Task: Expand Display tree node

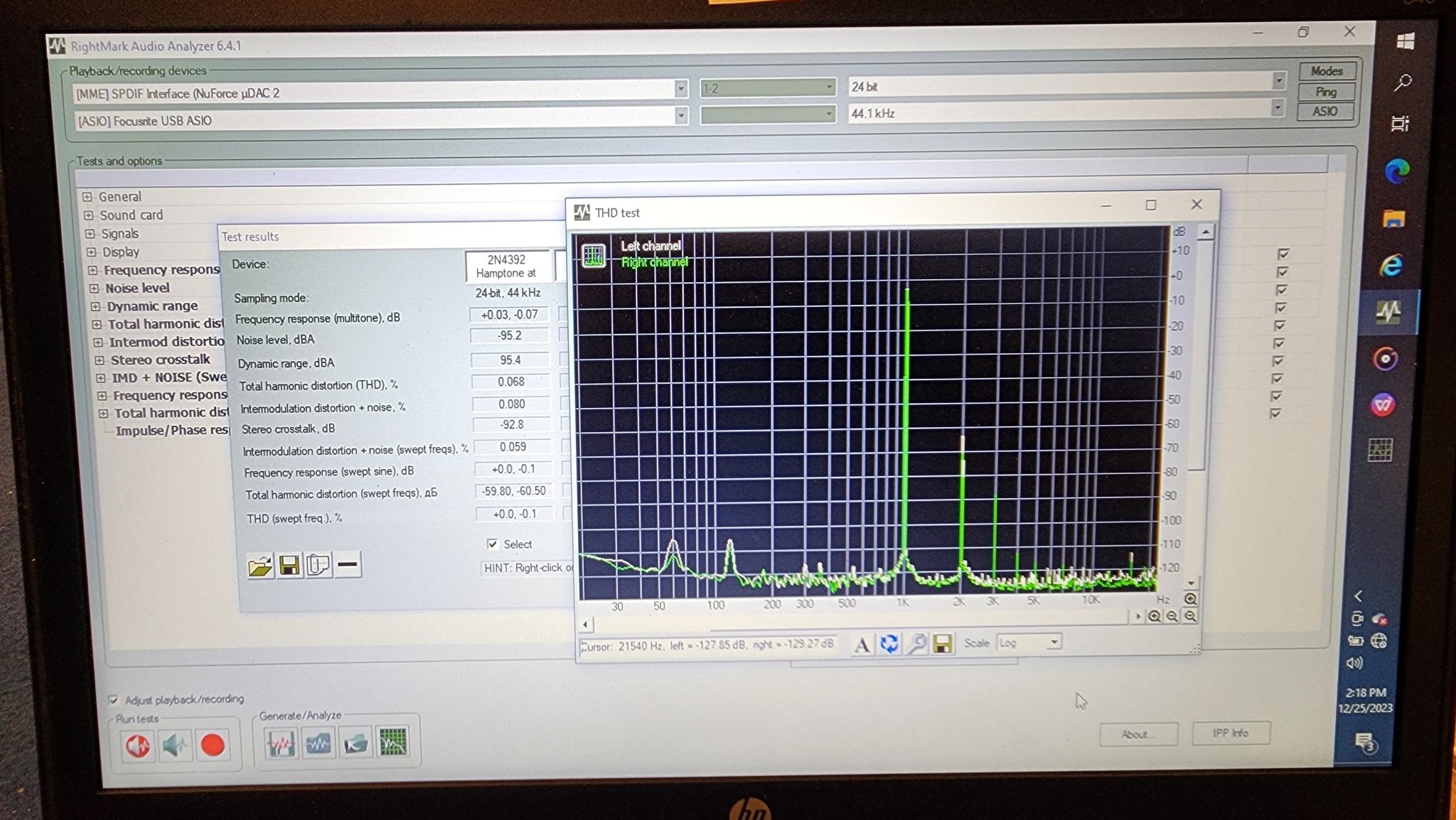Action: (x=92, y=252)
